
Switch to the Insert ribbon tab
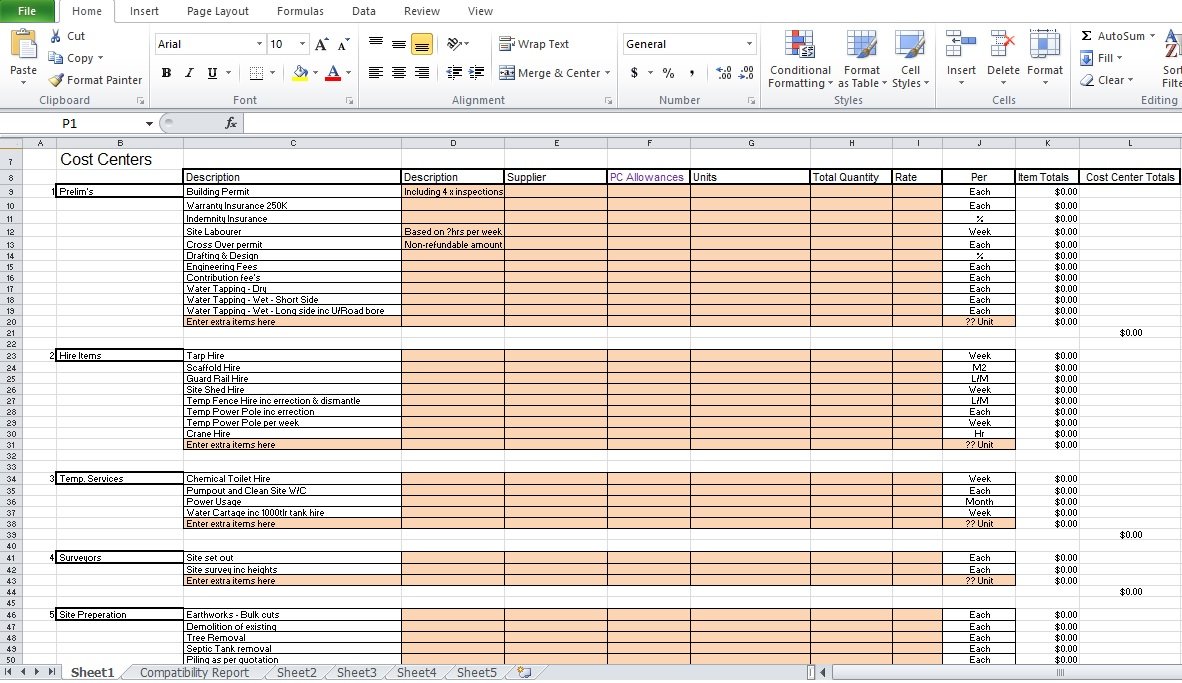pyautogui.click(x=144, y=11)
